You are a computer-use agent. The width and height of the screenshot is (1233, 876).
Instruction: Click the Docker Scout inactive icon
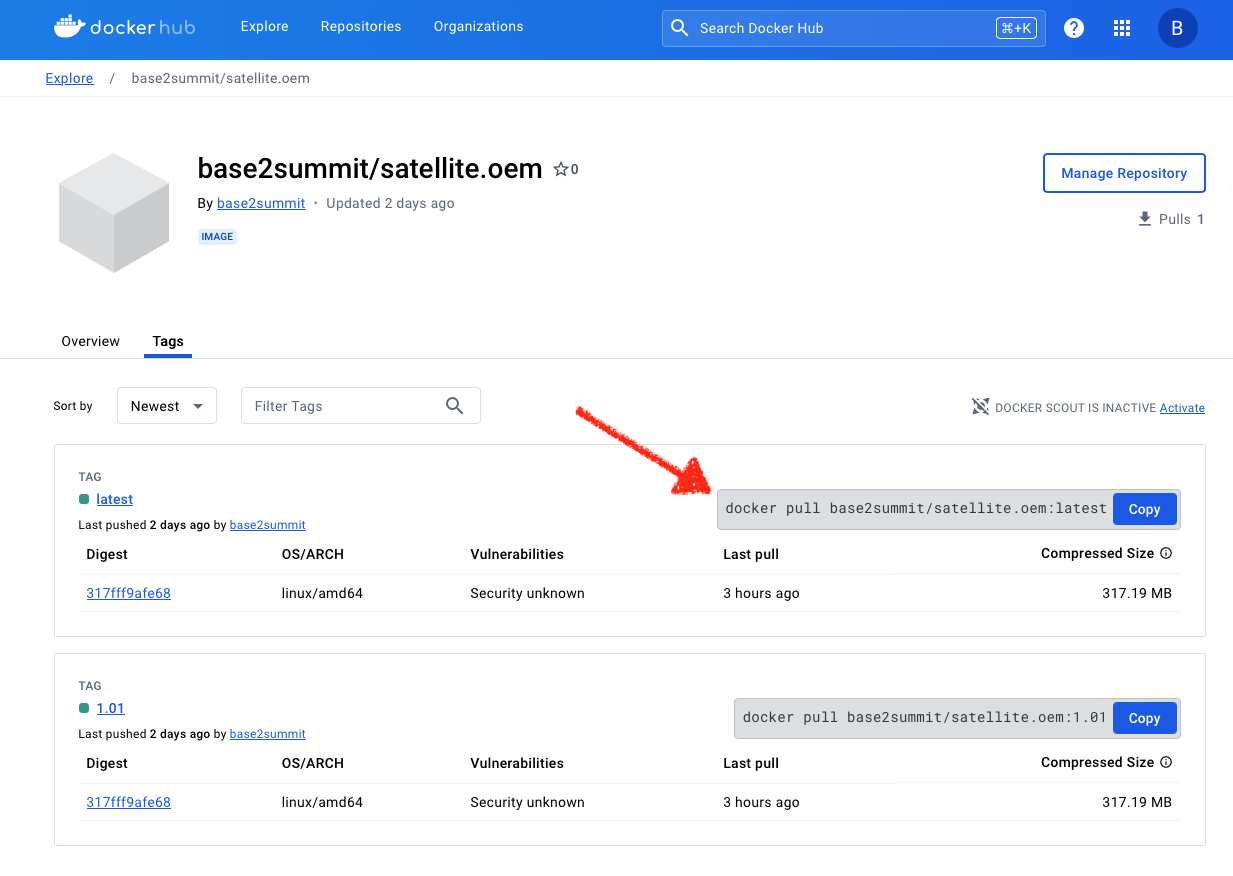pos(981,407)
